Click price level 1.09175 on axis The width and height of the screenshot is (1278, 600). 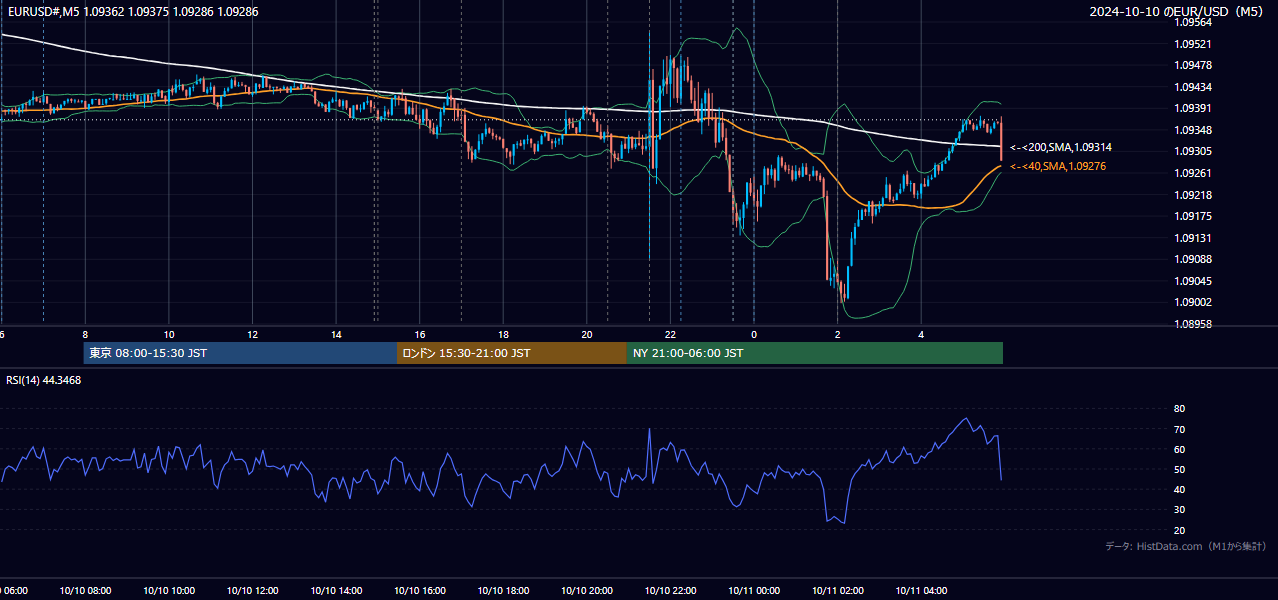pos(1192,216)
